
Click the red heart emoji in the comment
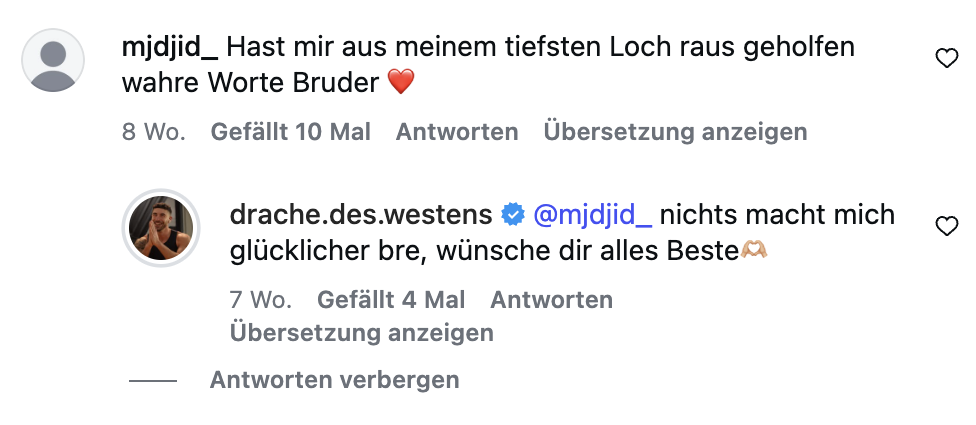tap(400, 84)
